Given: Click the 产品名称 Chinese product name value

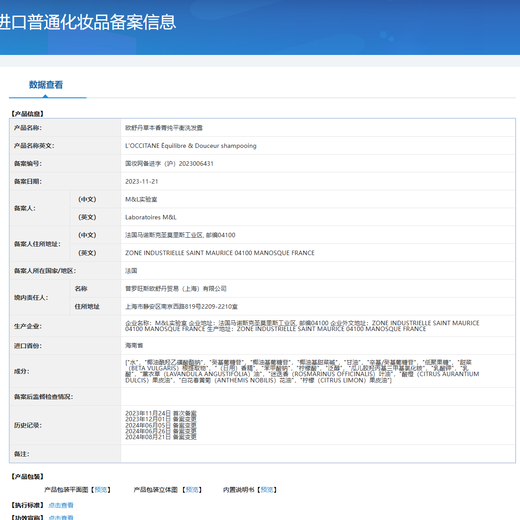Looking at the screenshot, I should [x=164, y=128].
